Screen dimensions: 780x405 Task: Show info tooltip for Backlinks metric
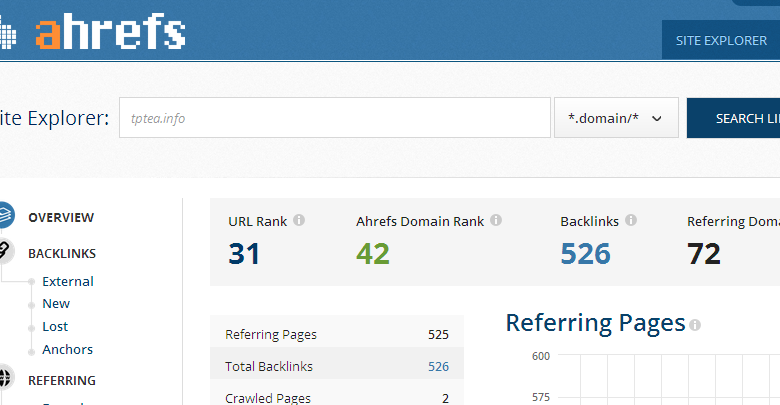click(x=631, y=220)
